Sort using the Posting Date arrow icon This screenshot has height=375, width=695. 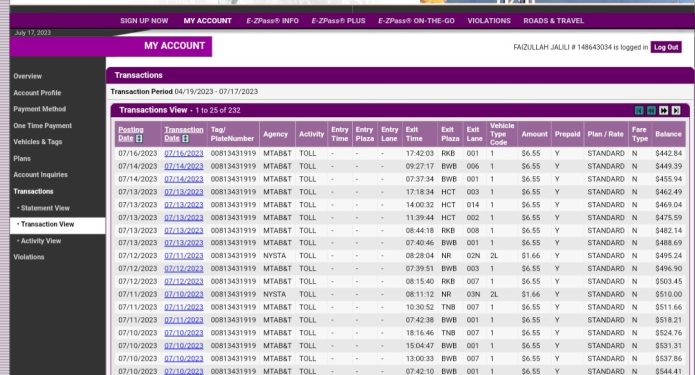pyautogui.click(x=139, y=138)
